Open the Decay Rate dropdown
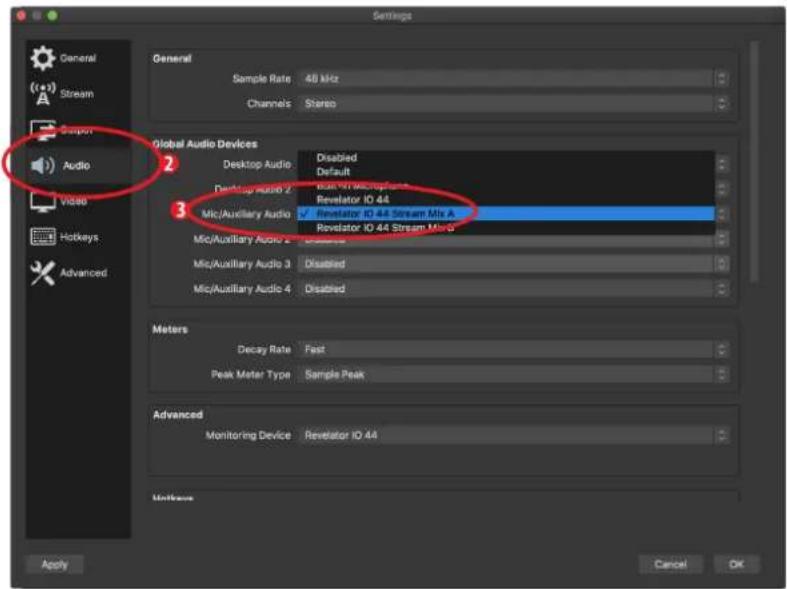This screenshot has height=589, width=787. [513, 349]
